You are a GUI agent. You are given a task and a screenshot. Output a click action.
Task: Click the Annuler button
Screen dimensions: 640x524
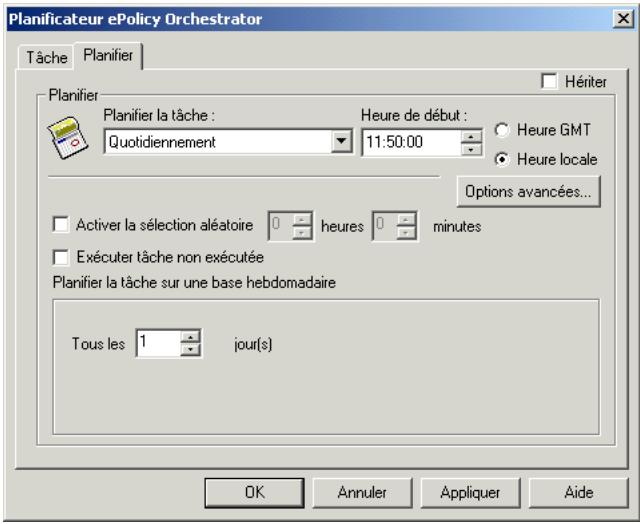click(362, 493)
